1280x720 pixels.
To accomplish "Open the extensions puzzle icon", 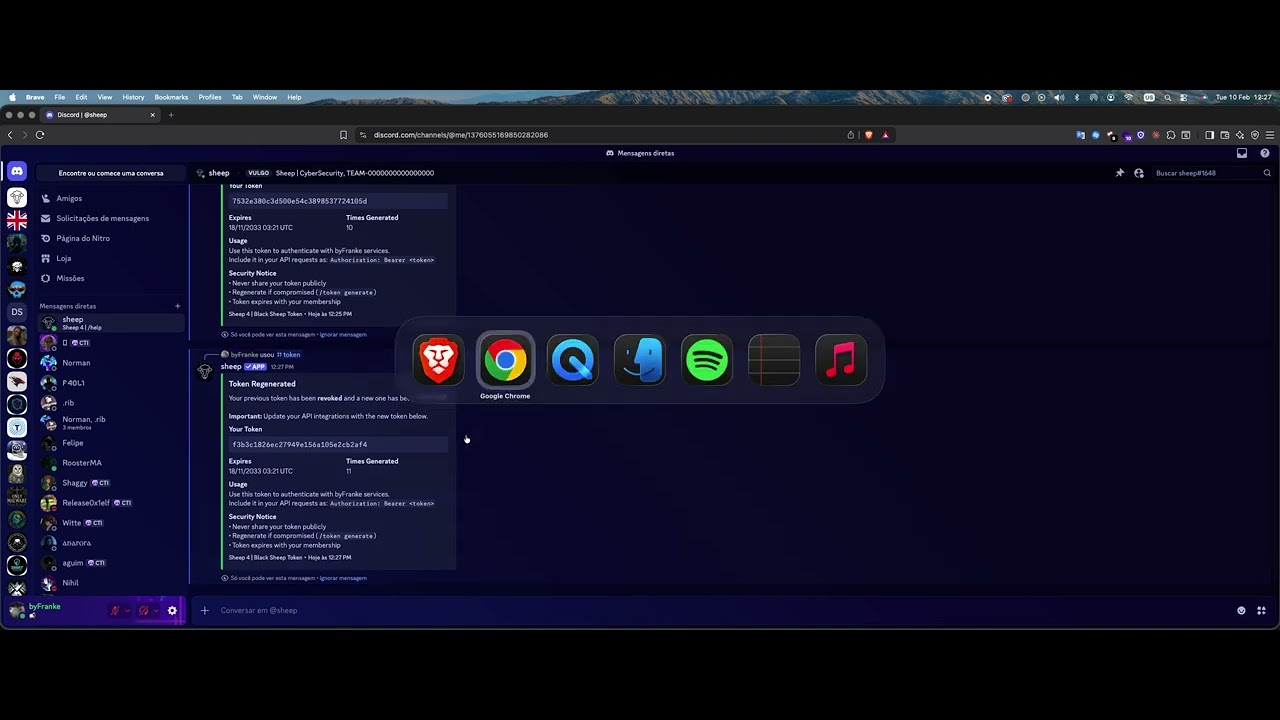I will (1171, 135).
